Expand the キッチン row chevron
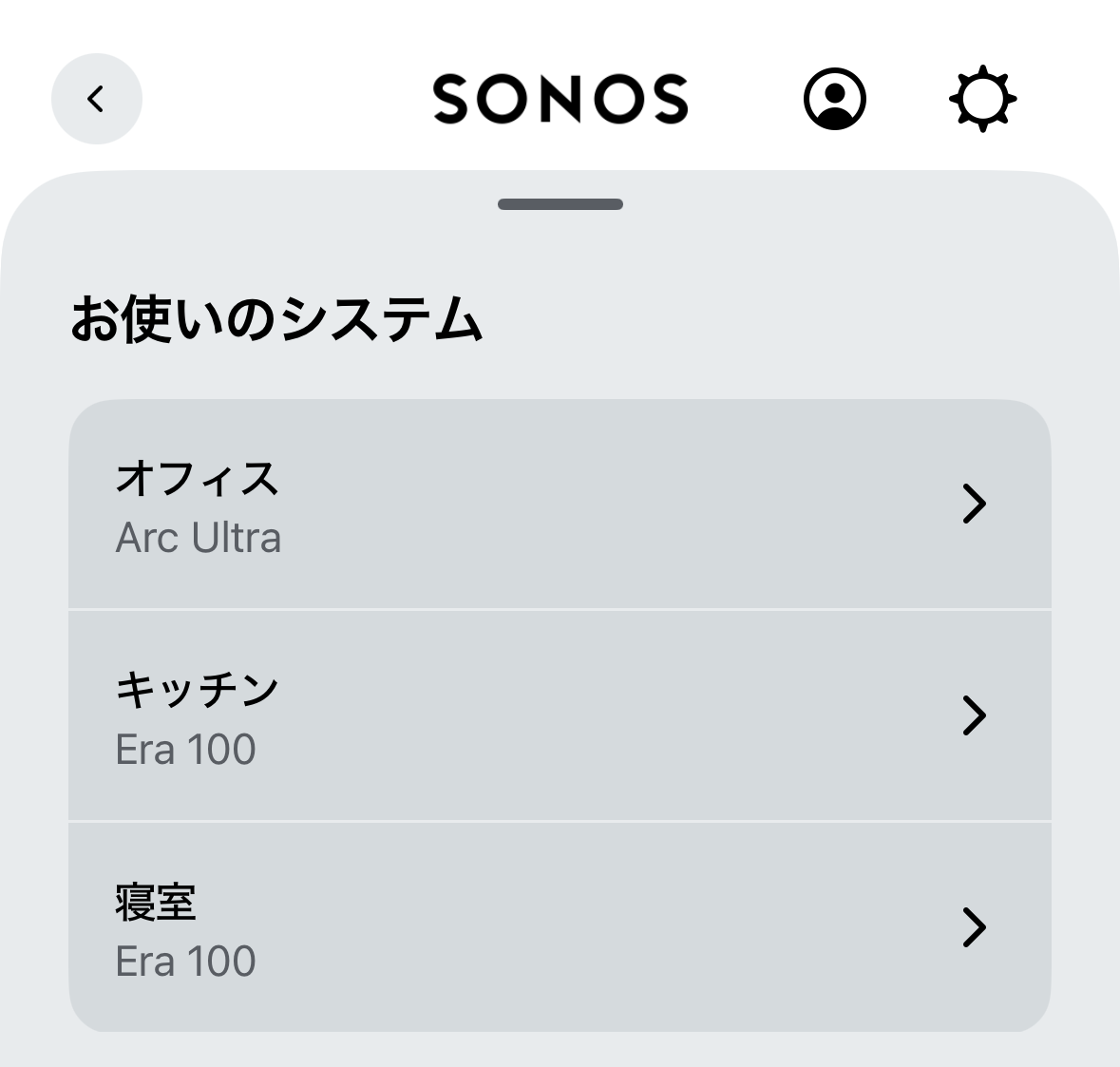This screenshot has height=1067, width=1120. [974, 715]
